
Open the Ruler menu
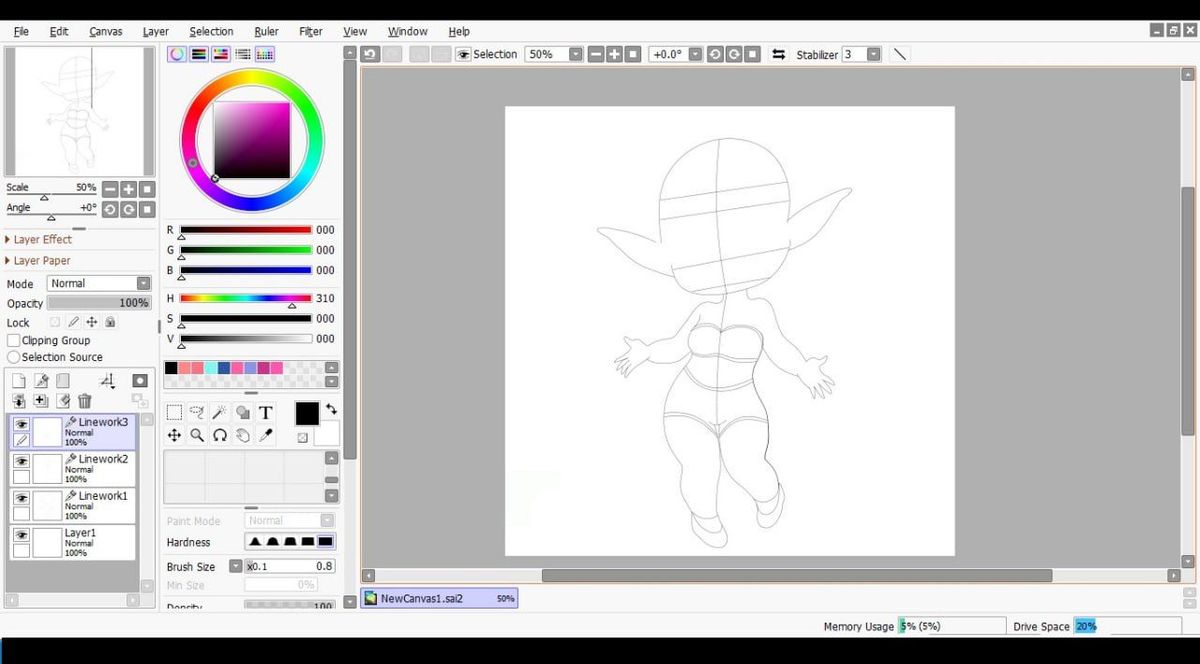[x=266, y=31]
